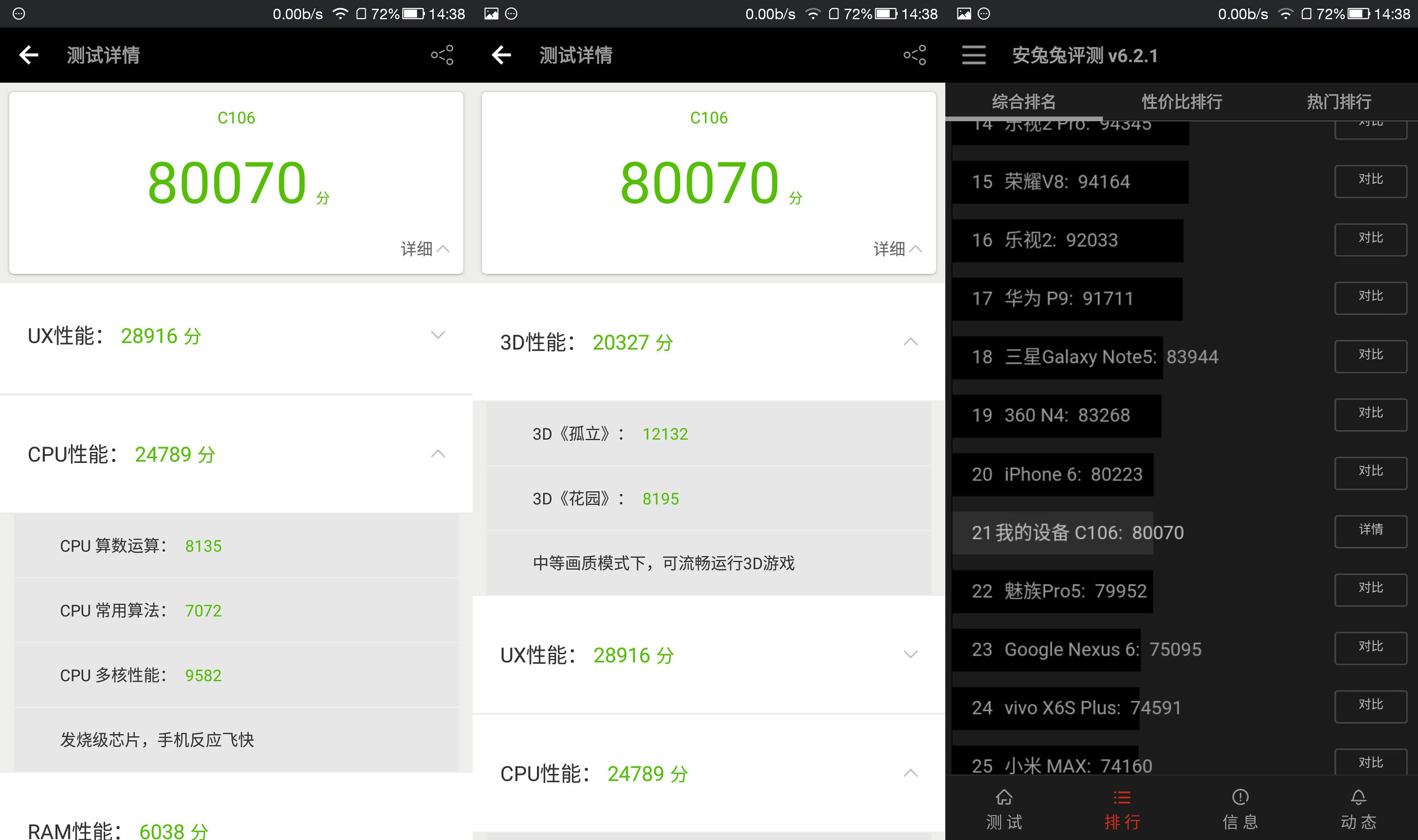Viewport: 1418px width, 840px height.
Task: Switch to 性价比排行 tab
Action: (1181, 102)
